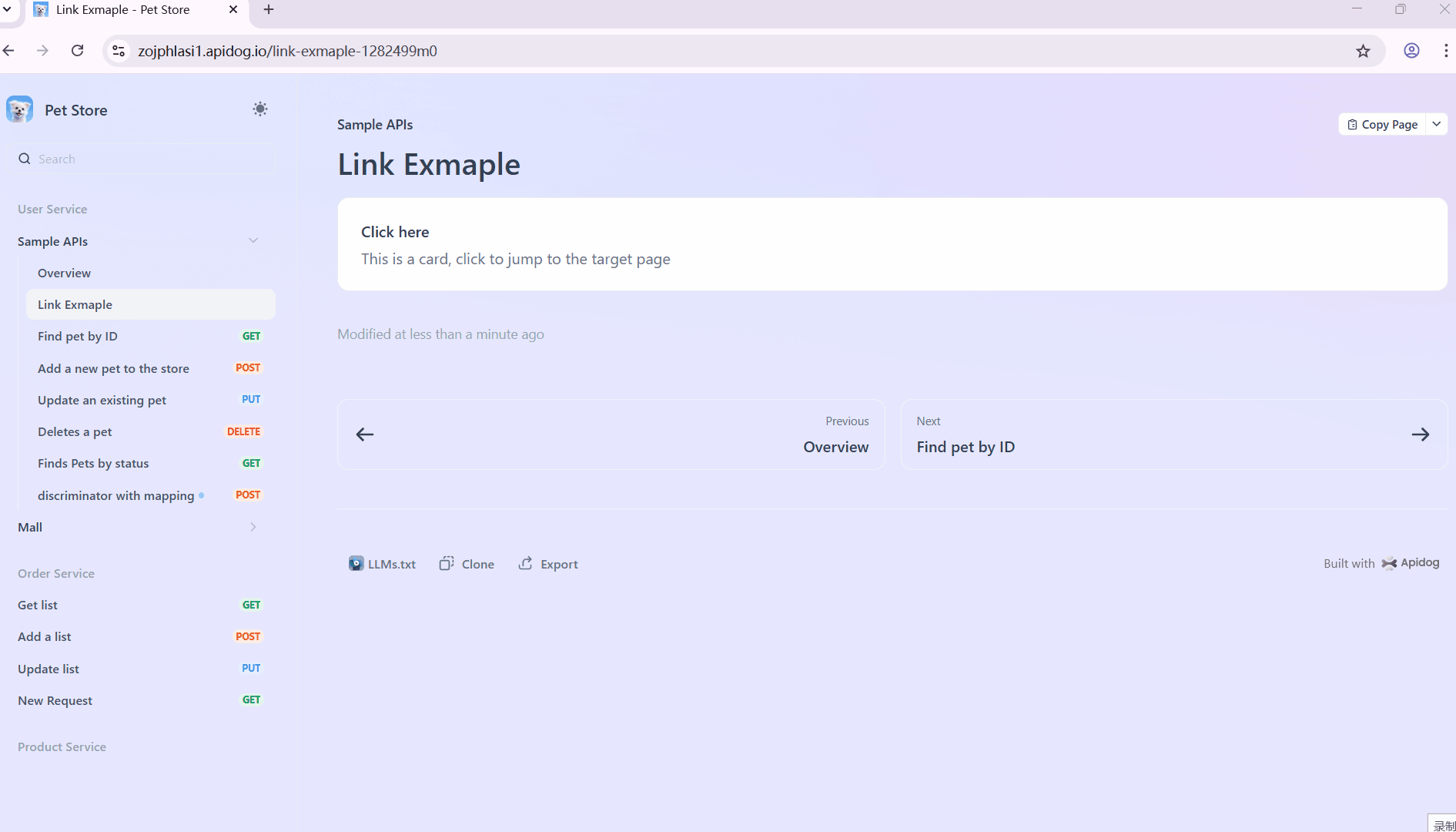Click the right arrow in Next card
The height and width of the screenshot is (832, 1456).
tap(1421, 434)
